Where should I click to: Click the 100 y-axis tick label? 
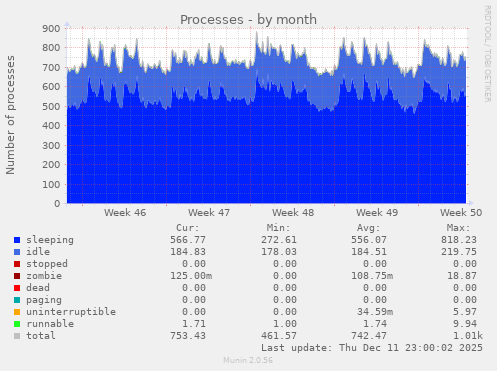[51, 185]
